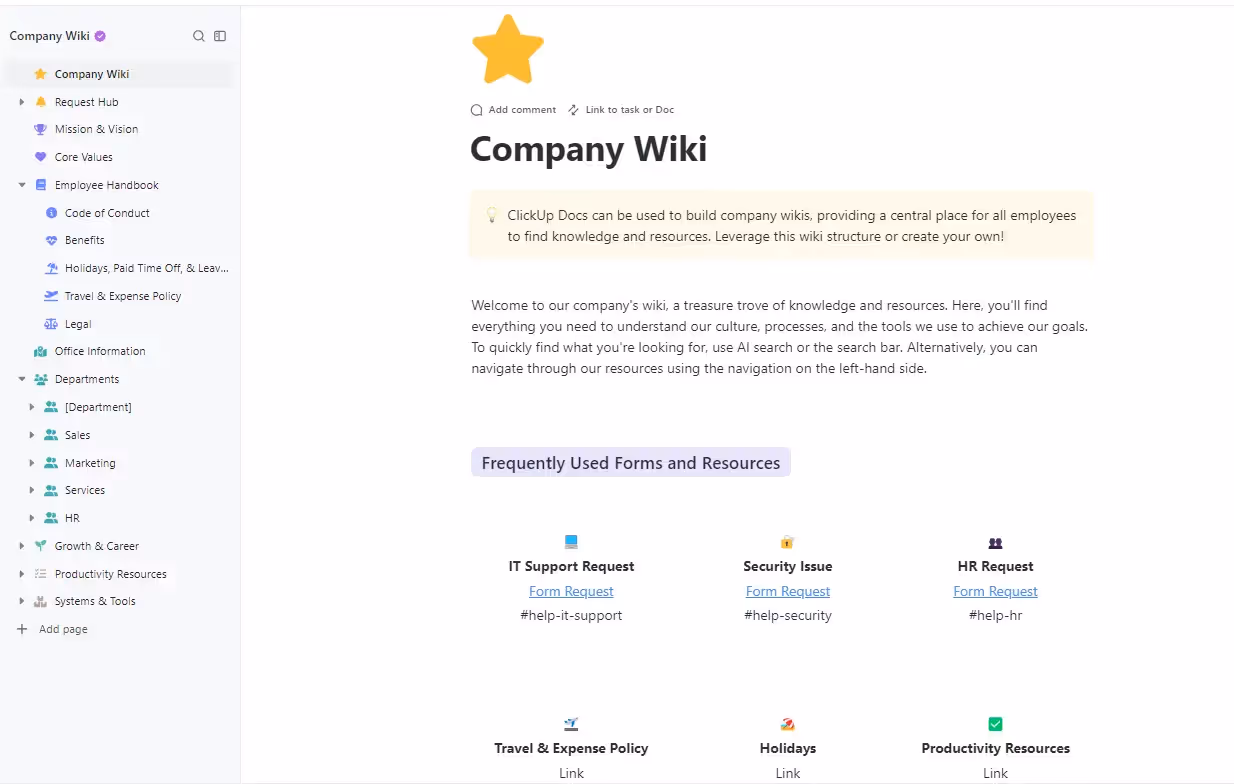Click the Add comment icon

point(476,110)
